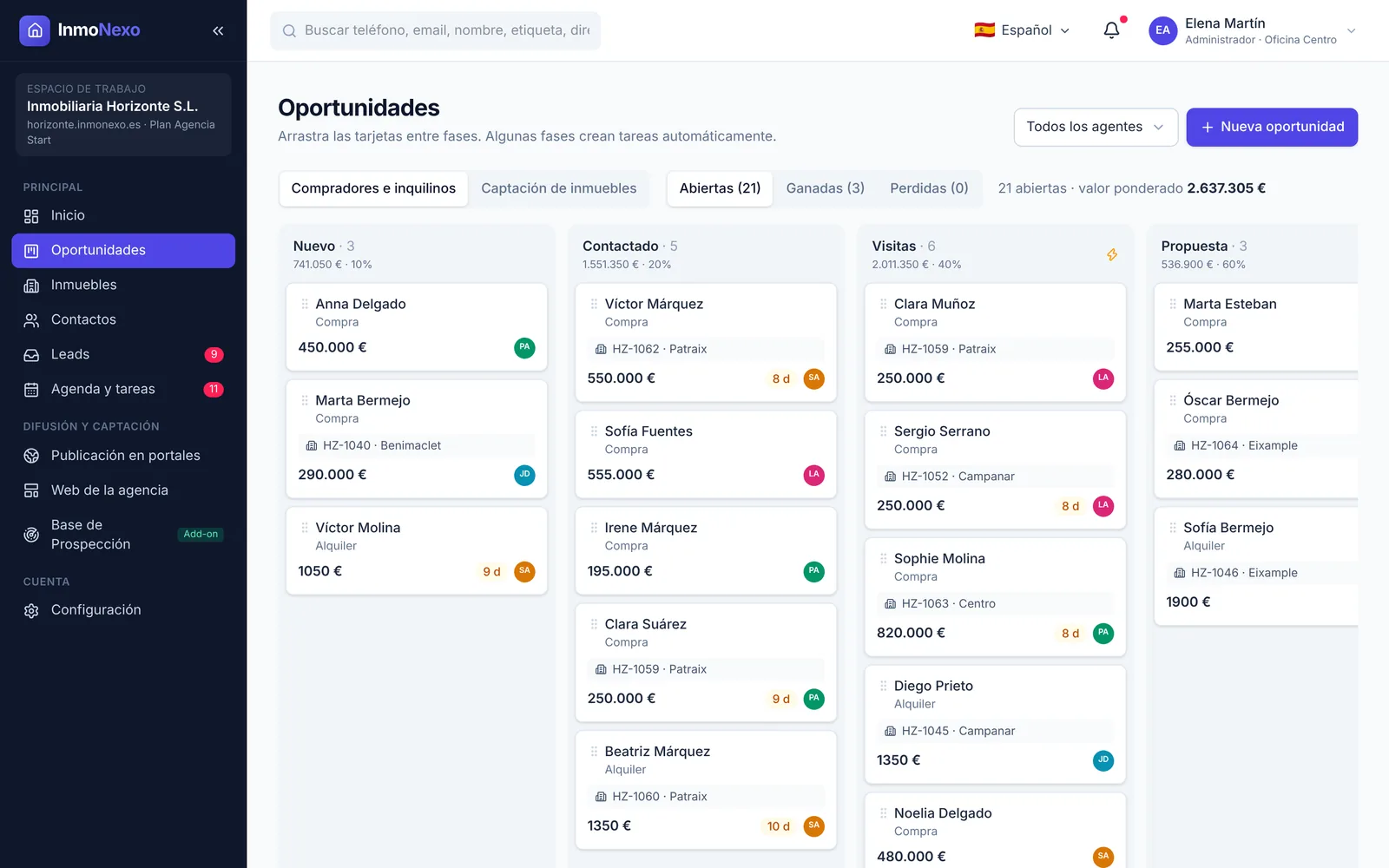1389x868 pixels.
Task: Open Base de Prospección add-on
Action: [123, 535]
